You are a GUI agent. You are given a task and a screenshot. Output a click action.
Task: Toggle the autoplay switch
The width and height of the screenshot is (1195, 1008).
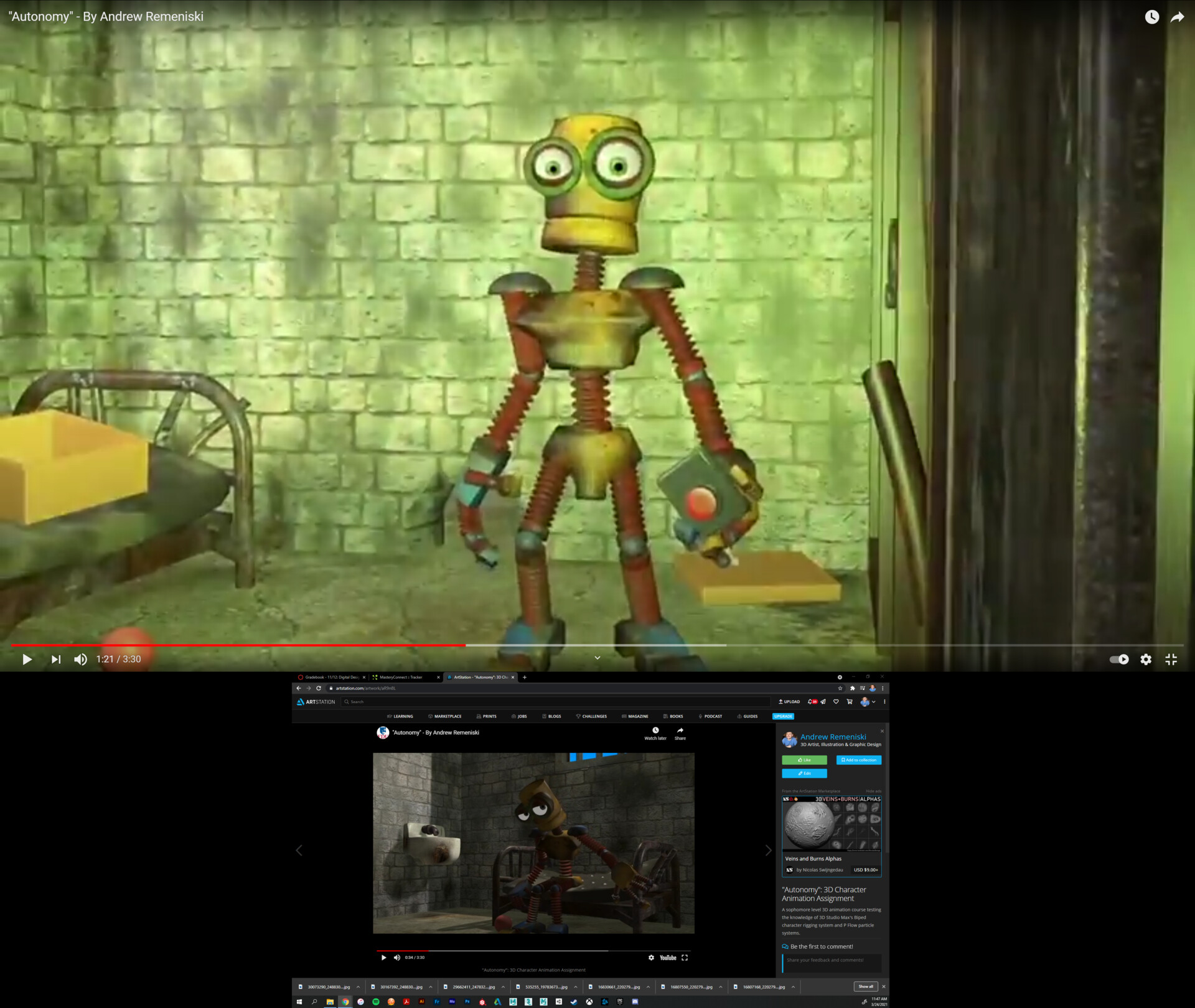[x=1119, y=659]
